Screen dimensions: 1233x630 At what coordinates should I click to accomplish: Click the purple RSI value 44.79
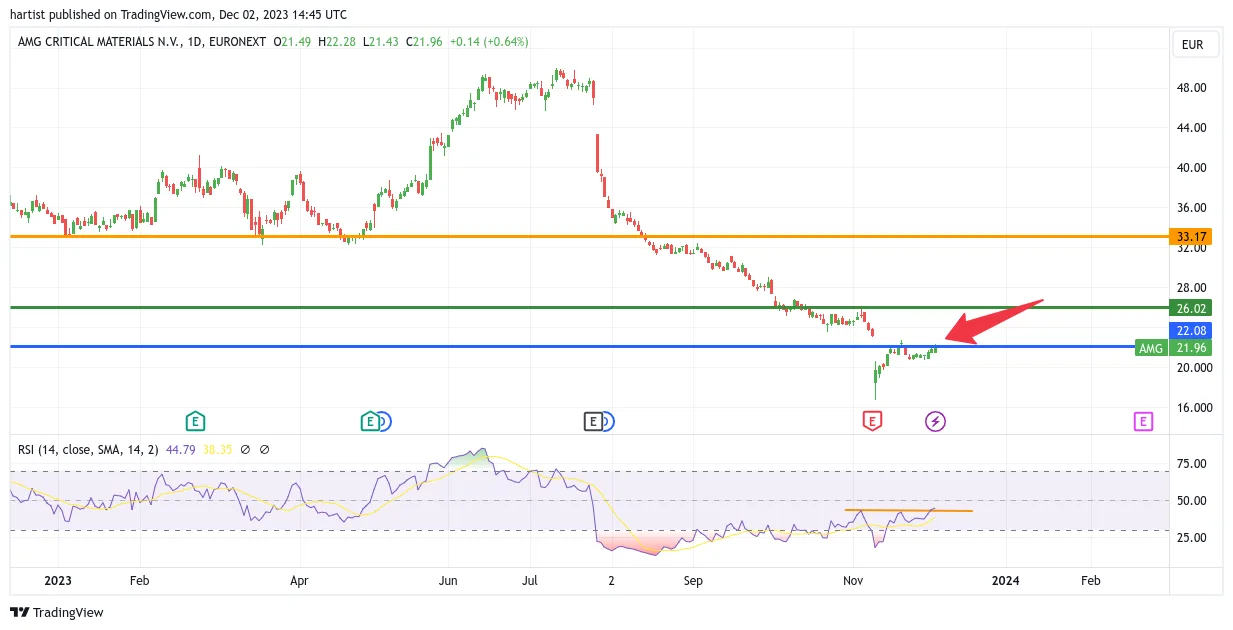(x=183, y=450)
